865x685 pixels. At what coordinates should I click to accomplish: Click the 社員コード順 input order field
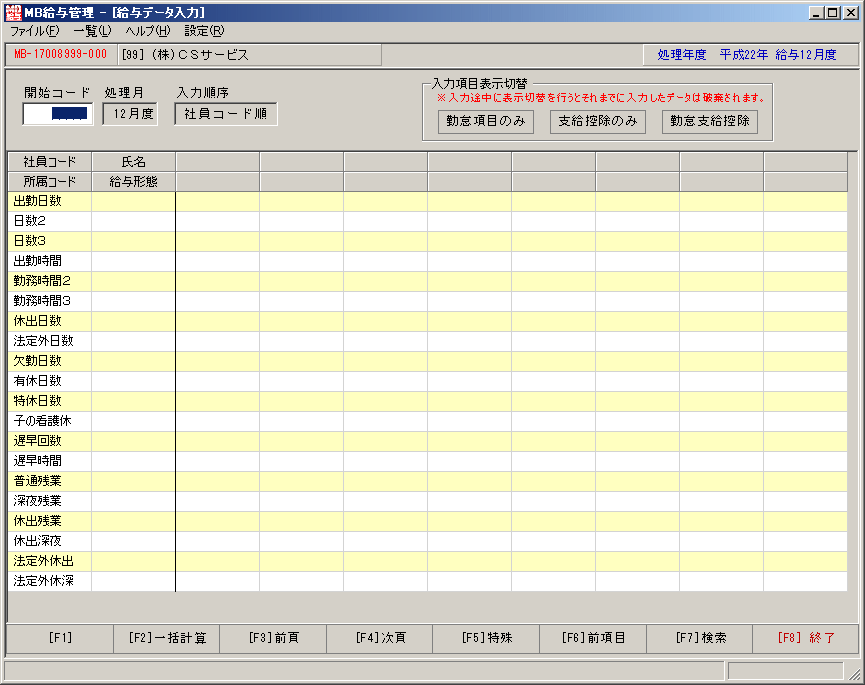226,114
